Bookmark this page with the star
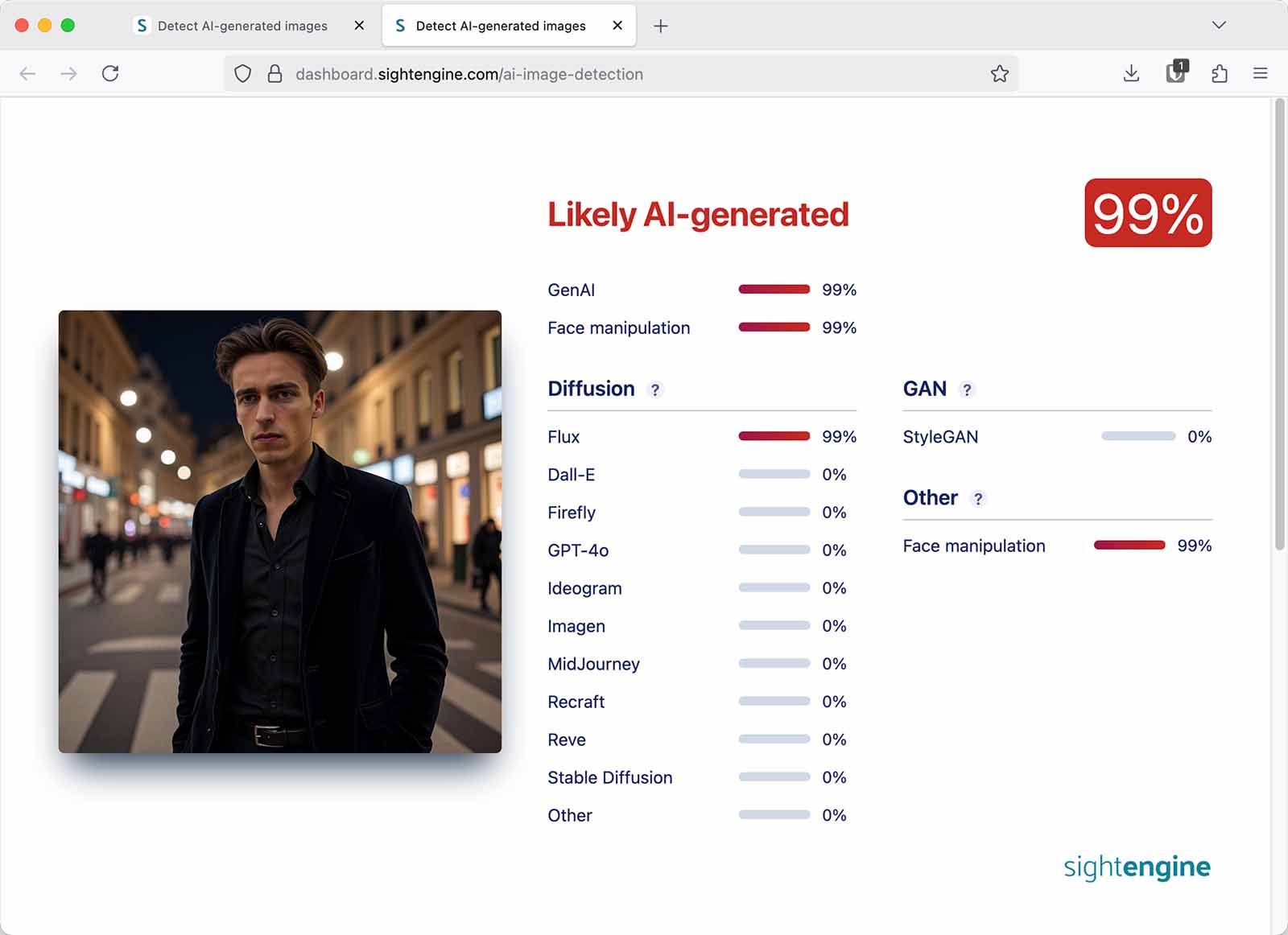This screenshot has height=935, width=1288. pyautogui.click(x=1000, y=74)
